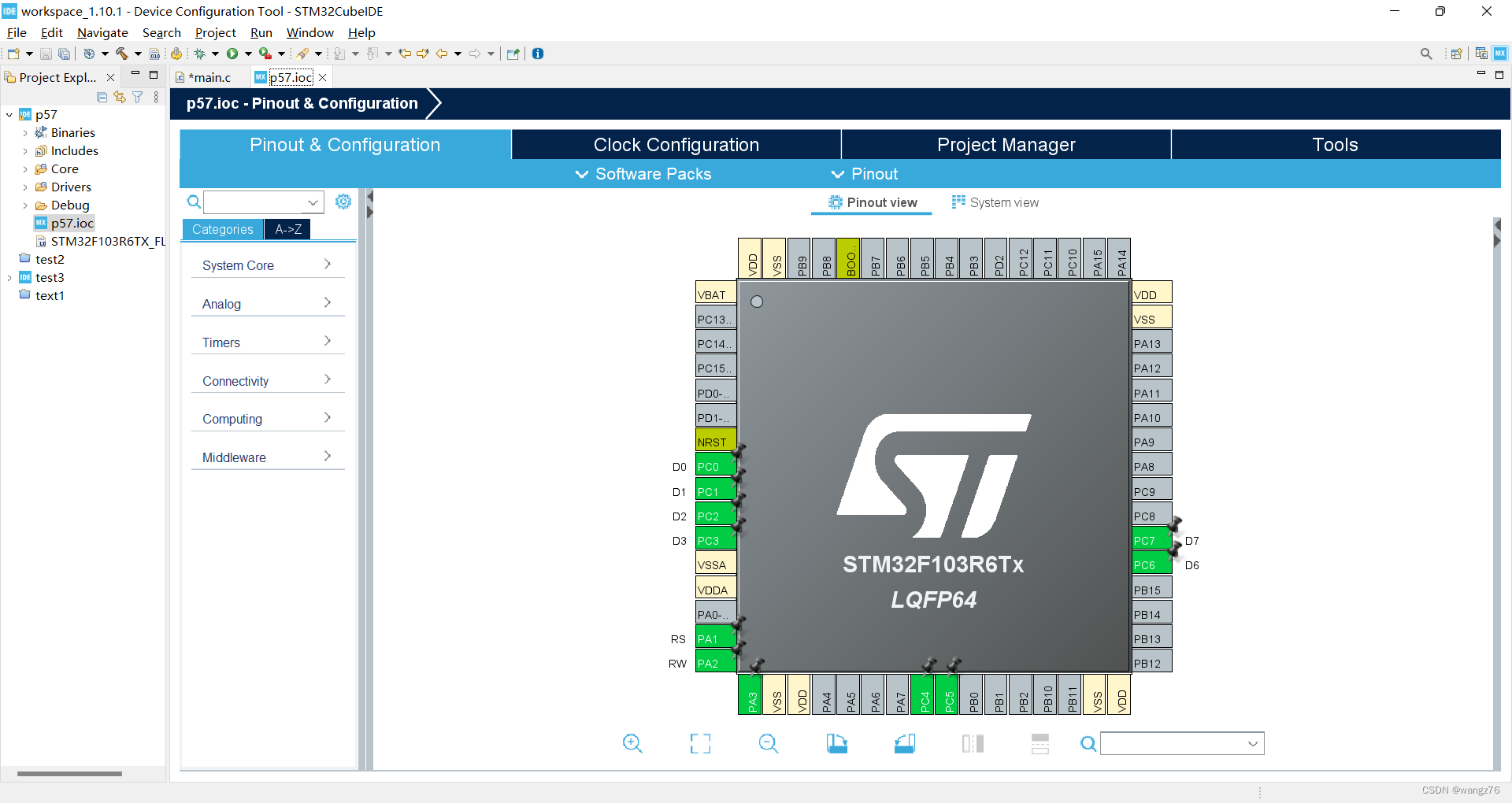The height and width of the screenshot is (803, 1512).
Task: Open the Navigate menu
Action: 102,32
